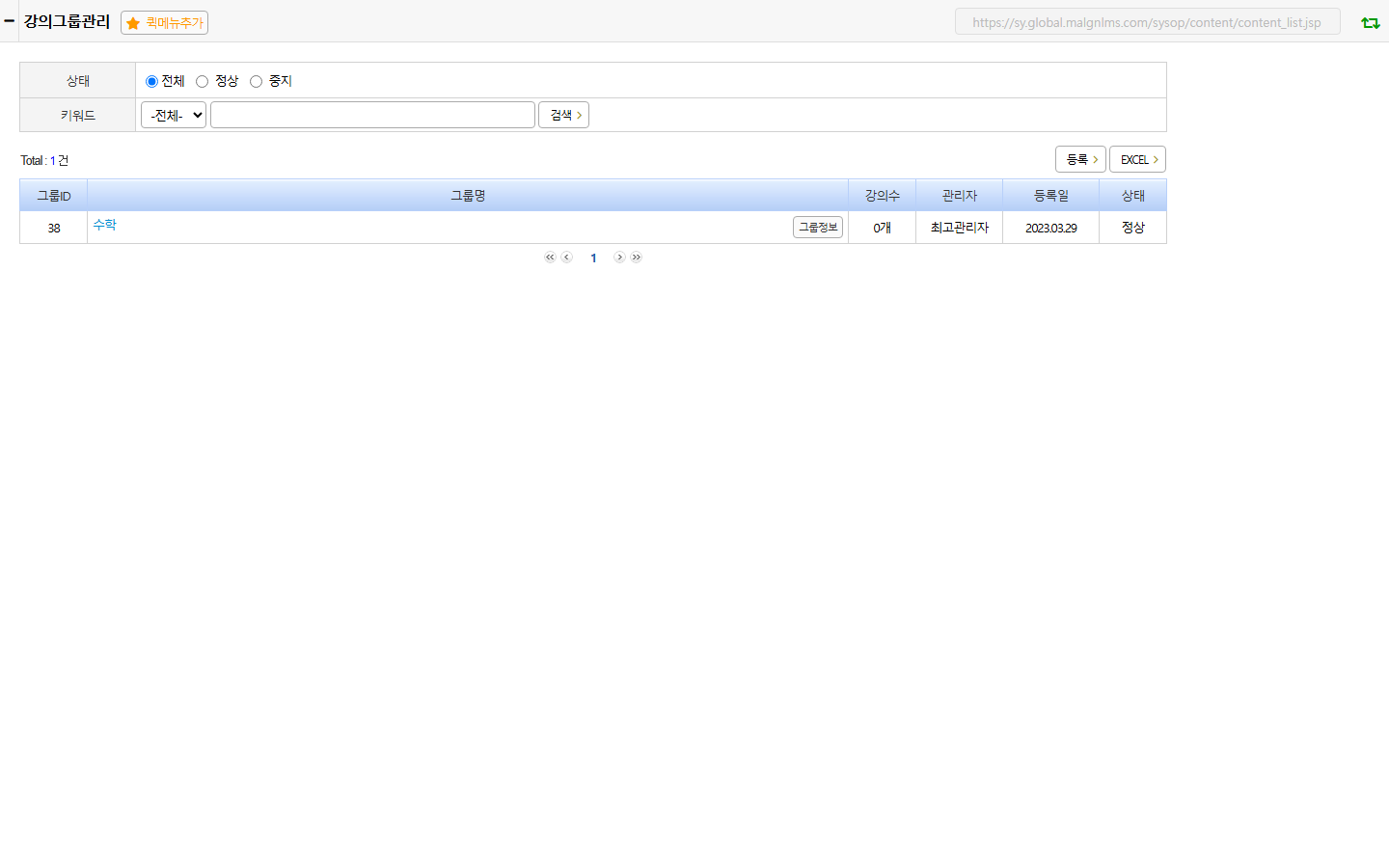
Task: Click the 2023.03.29 date cell
Action: [x=1051, y=228]
